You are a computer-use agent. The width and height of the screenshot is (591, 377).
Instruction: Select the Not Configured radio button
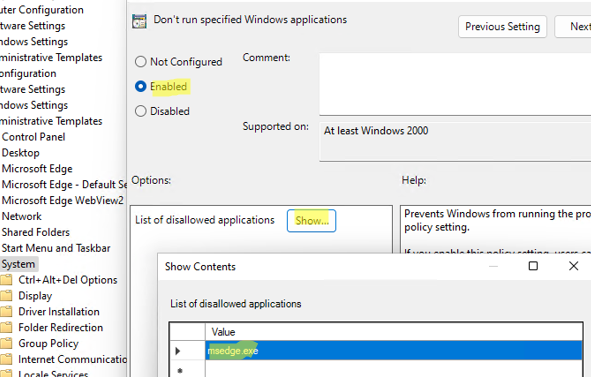[x=140, y=61]
